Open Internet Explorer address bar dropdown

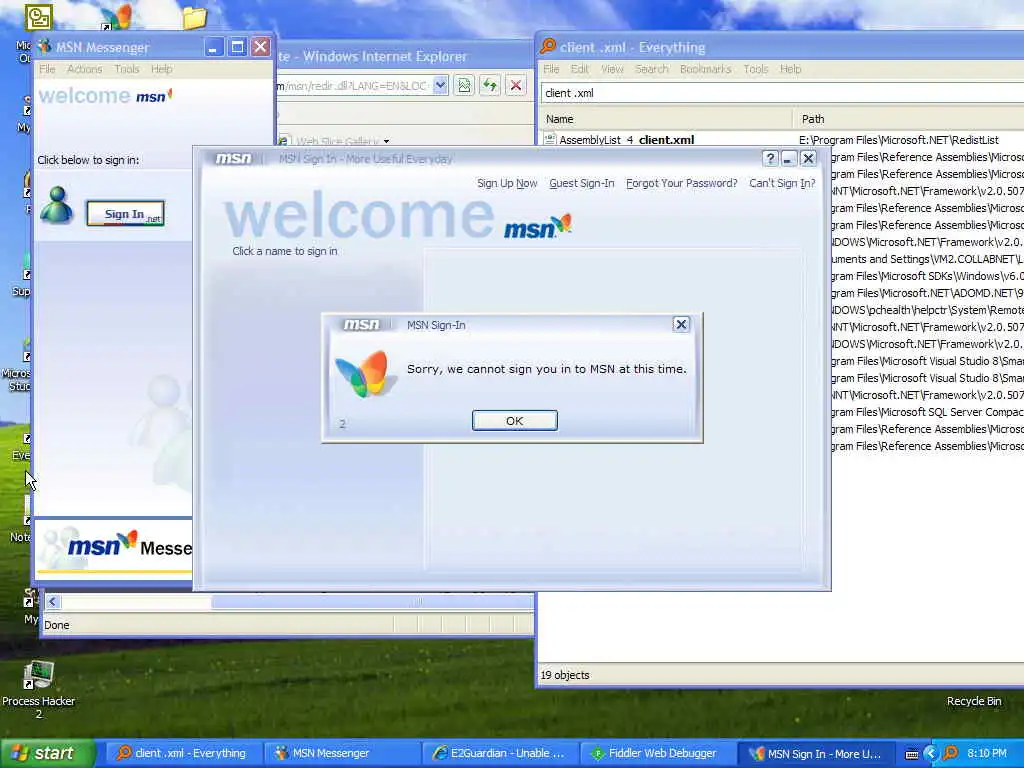440,86
